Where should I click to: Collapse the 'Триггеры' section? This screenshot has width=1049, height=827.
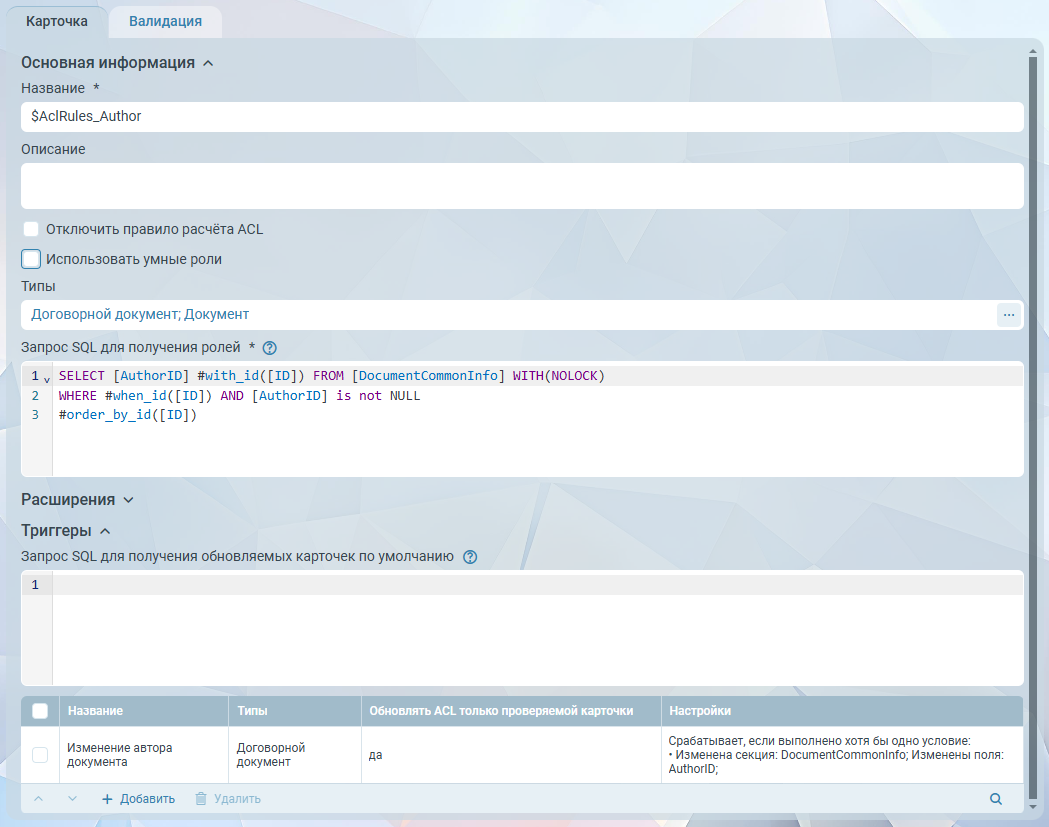pos(105,531)
